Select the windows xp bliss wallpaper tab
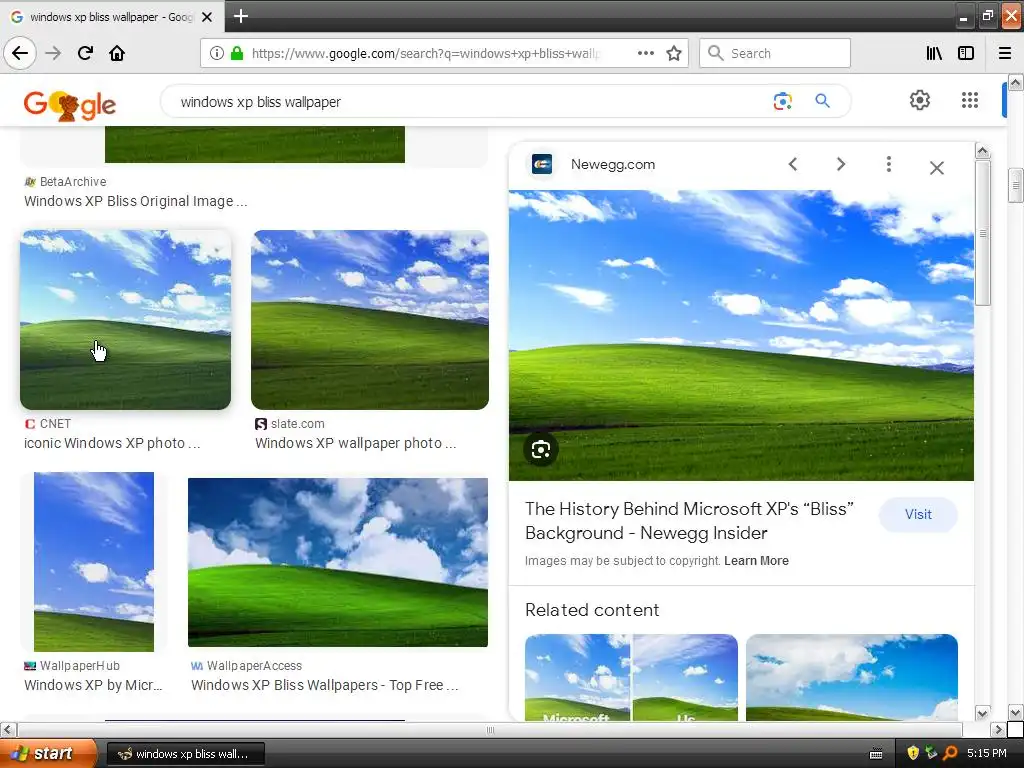1024x768 pixels. pos(112,17)
